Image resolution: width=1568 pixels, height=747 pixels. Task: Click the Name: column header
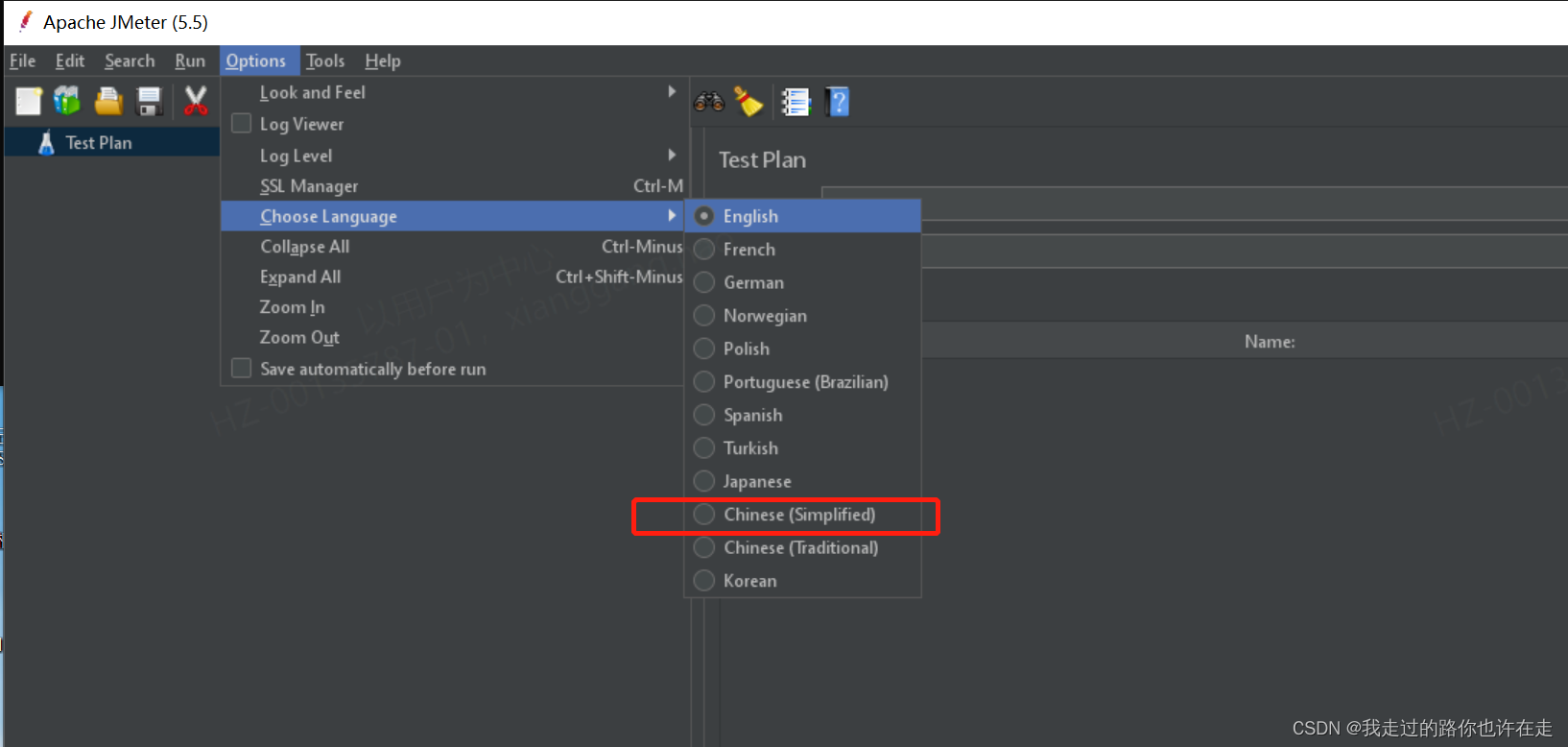1270,342
